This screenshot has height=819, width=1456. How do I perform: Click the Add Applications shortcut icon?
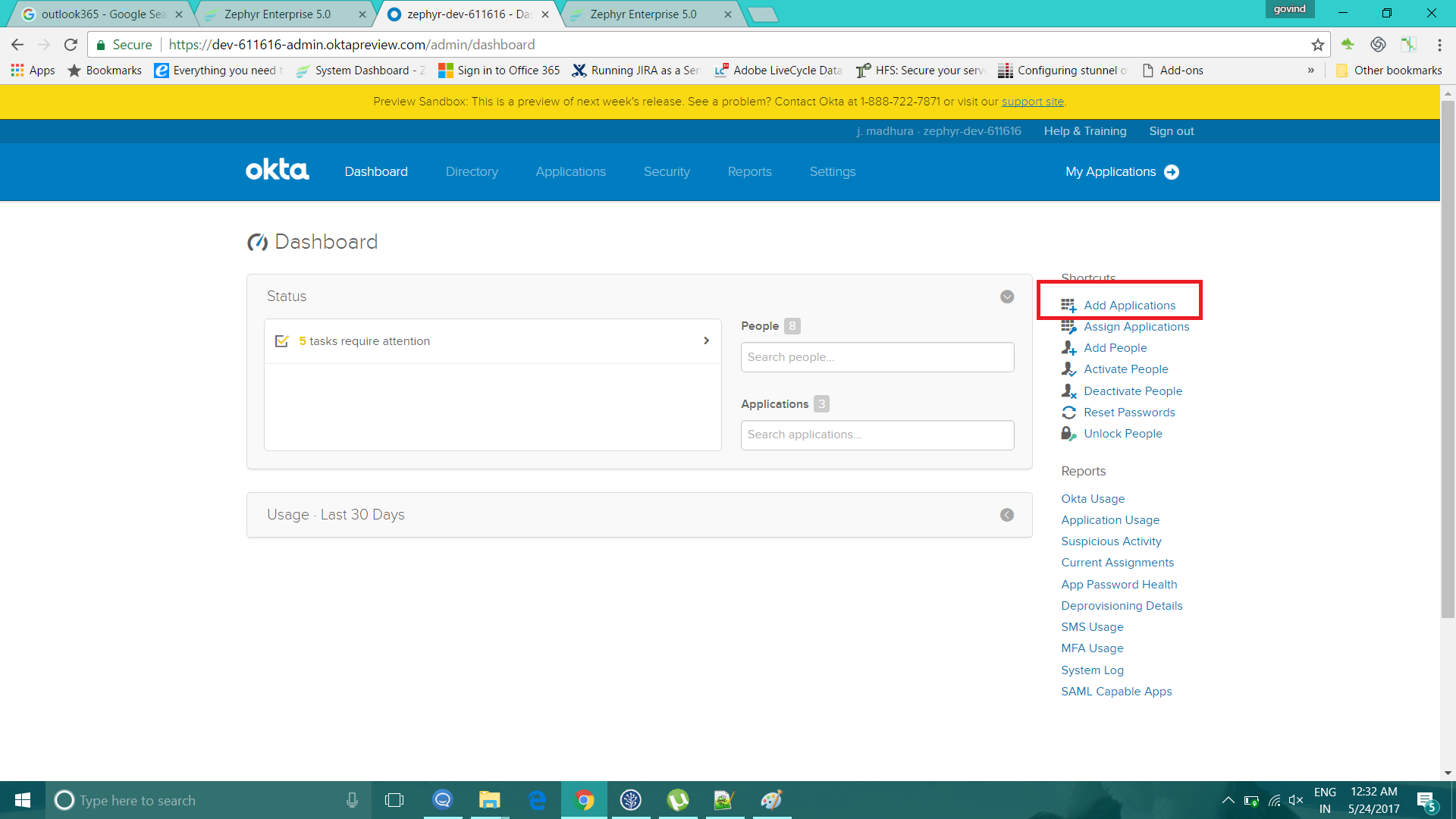point(1068,306)
